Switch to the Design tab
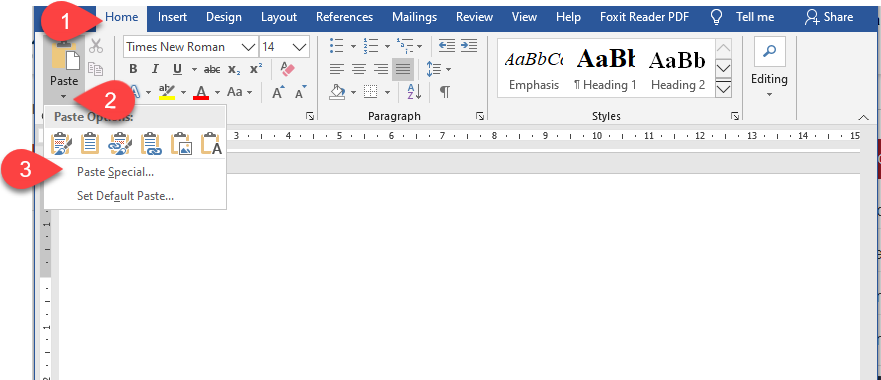Screen dimensions: 881x380 [224, 17]
